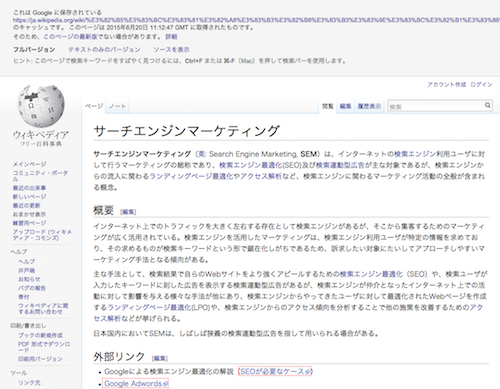Viewport: 500px width, 389px height.
Task: Click the Wikipedia globe logo
Action: click(x=41, y=106)
